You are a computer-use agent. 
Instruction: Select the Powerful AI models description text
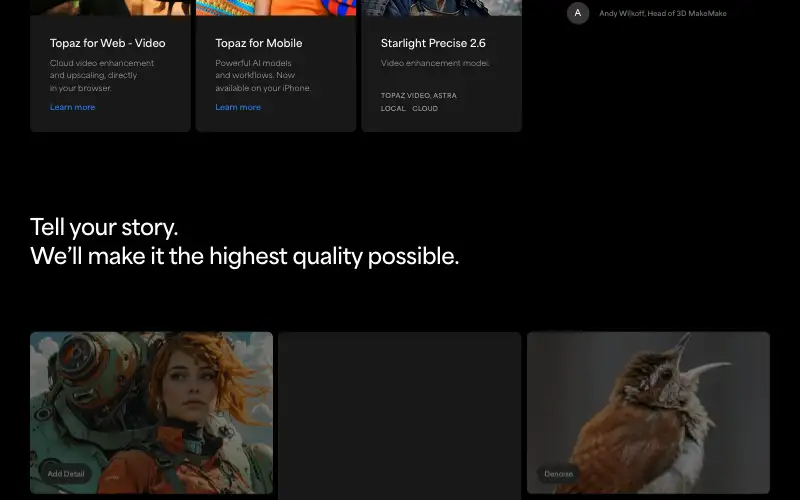pyautogui.click(x=263, y=76)
